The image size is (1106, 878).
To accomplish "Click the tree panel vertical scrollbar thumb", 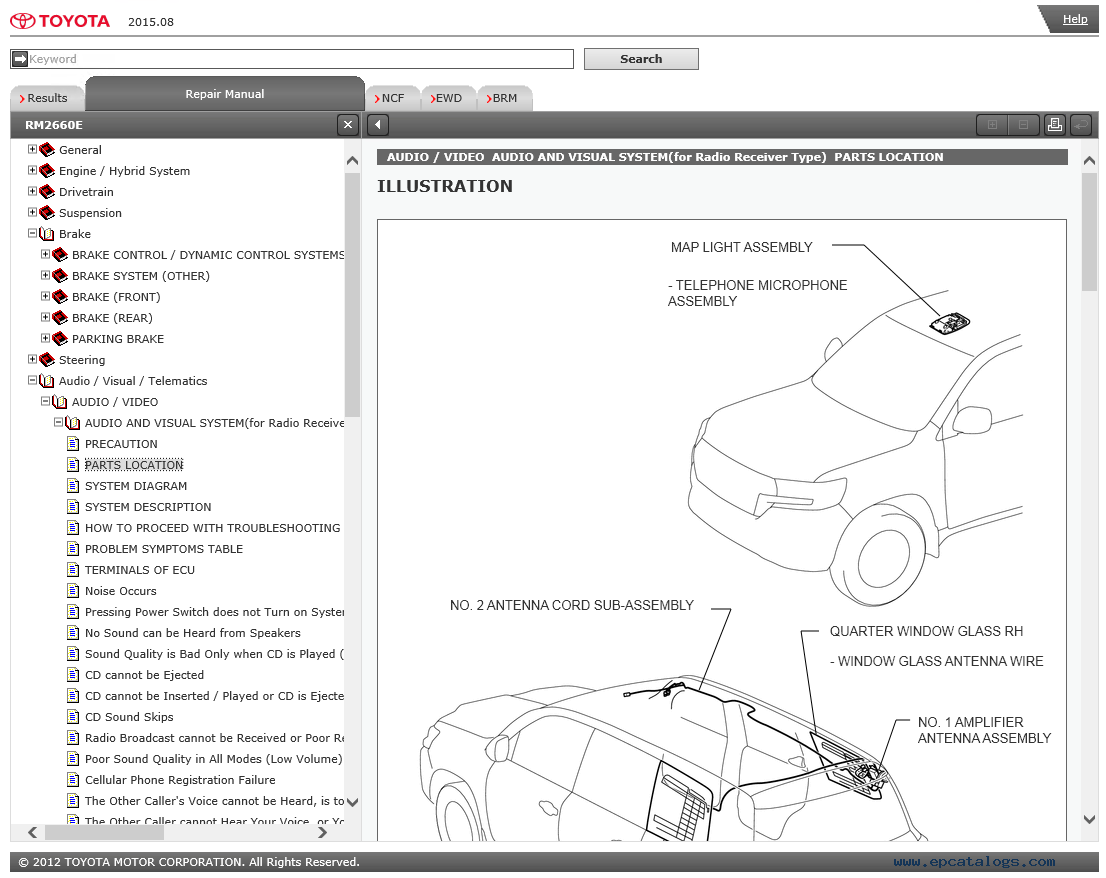I will point(353,294).
